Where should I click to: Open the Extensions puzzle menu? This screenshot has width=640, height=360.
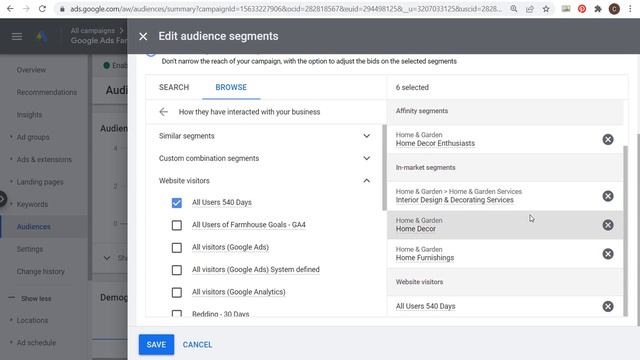coord(598,9)
